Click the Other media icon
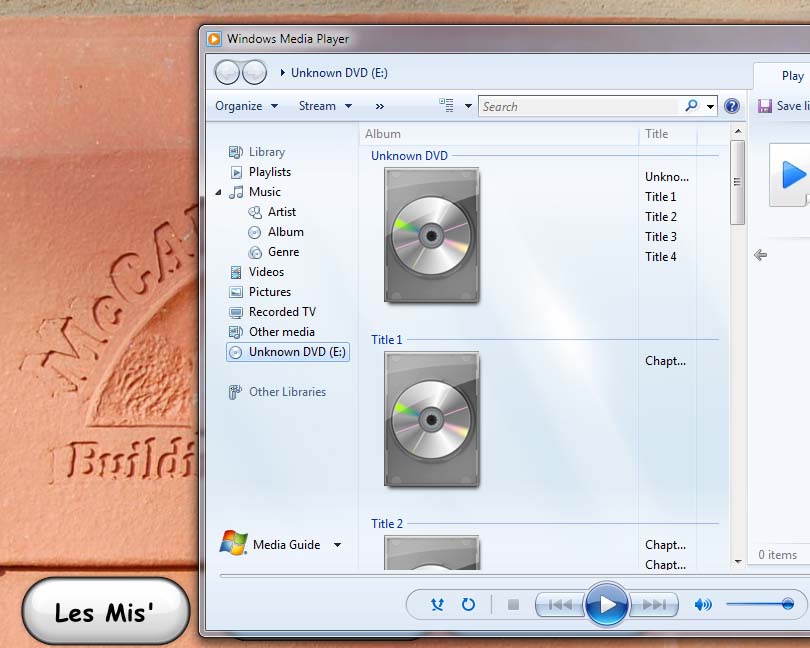This screenshot has width=810, height=648. coord(236,332)
